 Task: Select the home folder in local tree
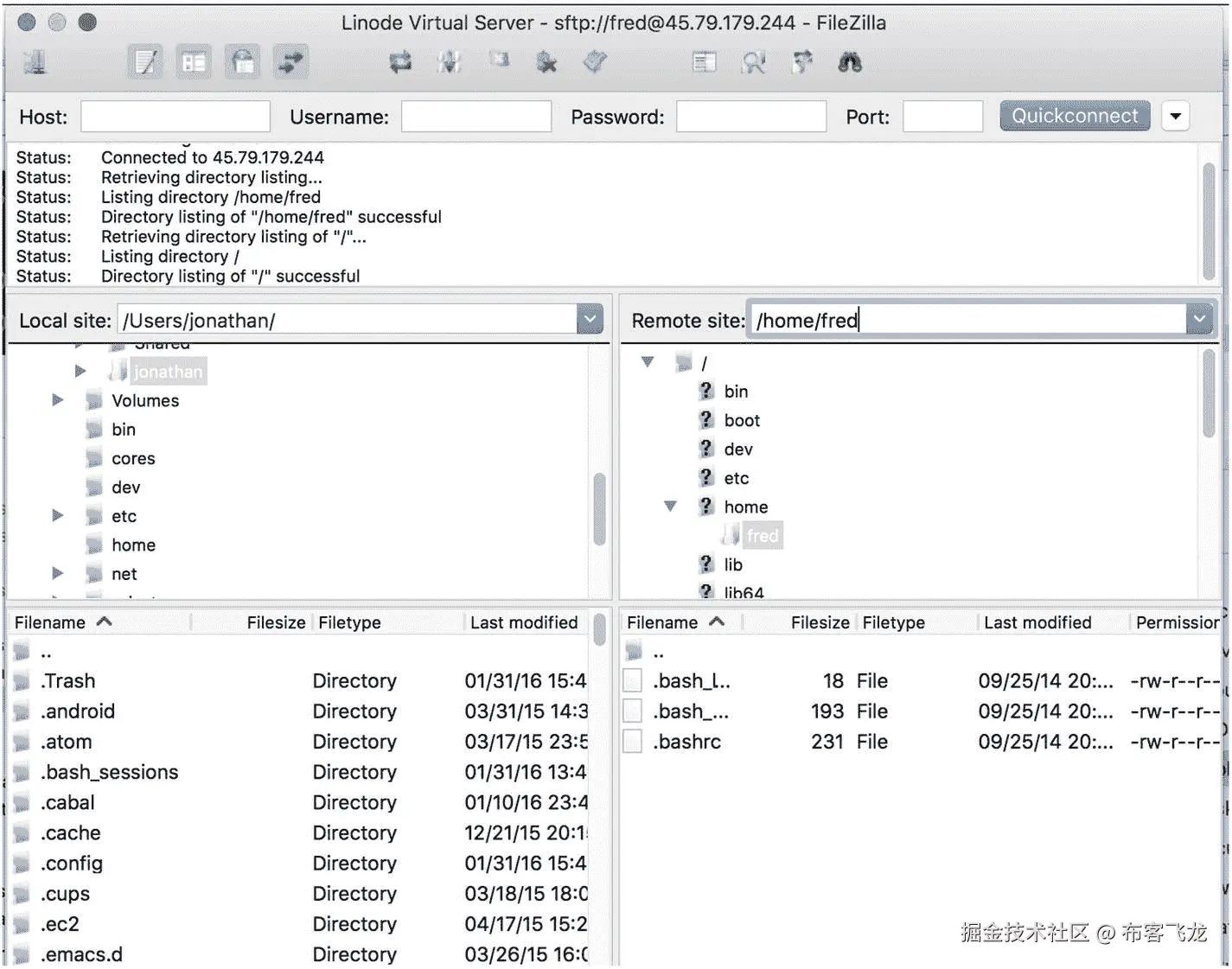(x=133, y=545)
